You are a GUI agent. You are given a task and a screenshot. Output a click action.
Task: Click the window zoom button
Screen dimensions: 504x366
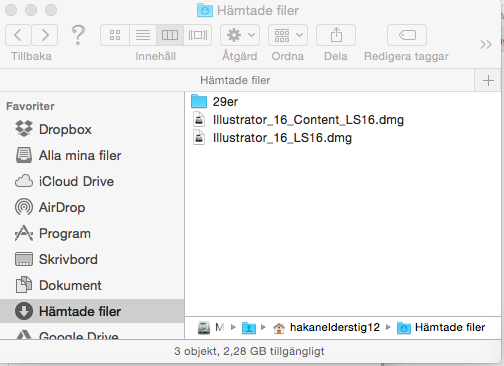click(51, 10)
